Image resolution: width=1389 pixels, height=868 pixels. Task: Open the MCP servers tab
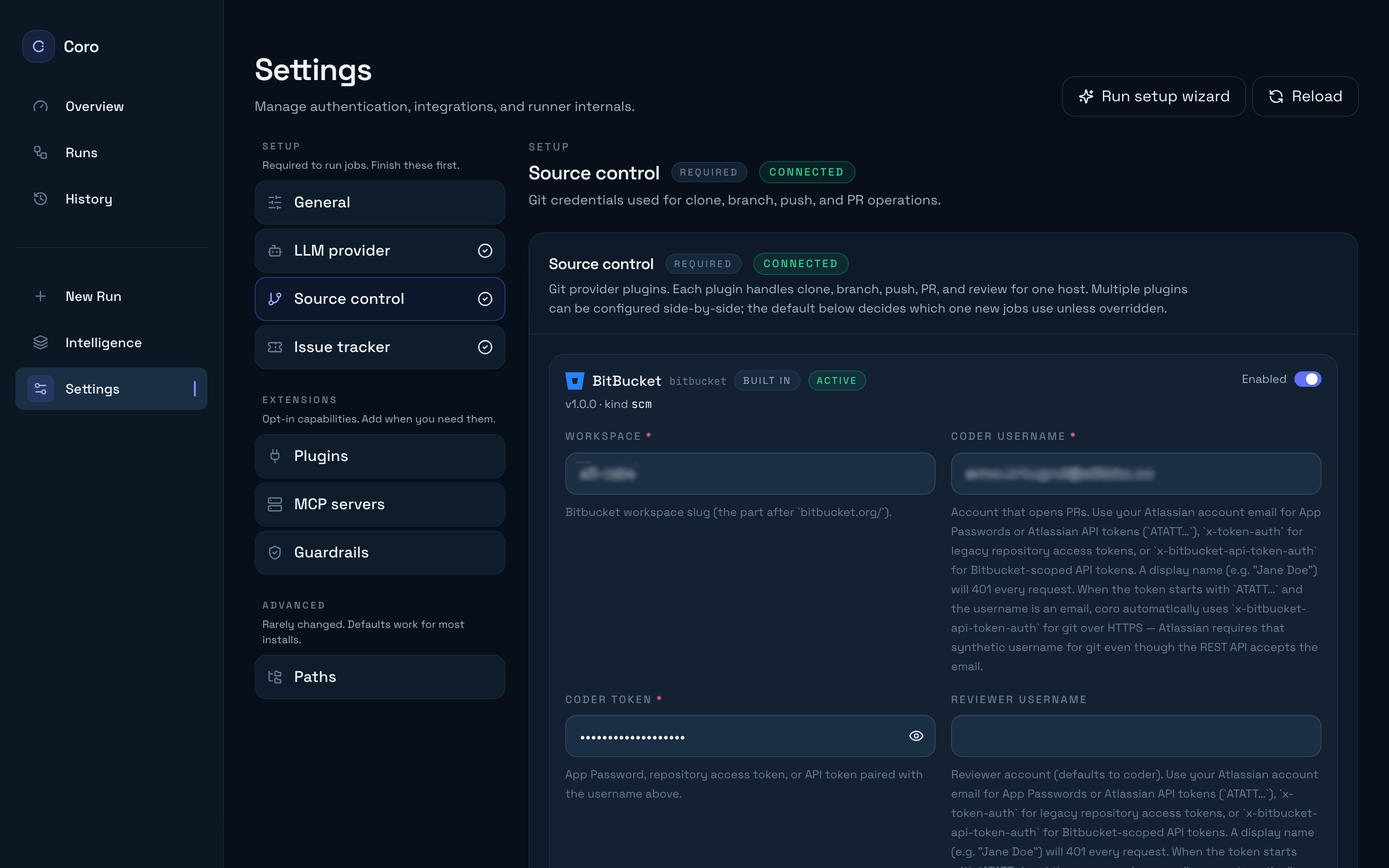(x=380, y=504)
